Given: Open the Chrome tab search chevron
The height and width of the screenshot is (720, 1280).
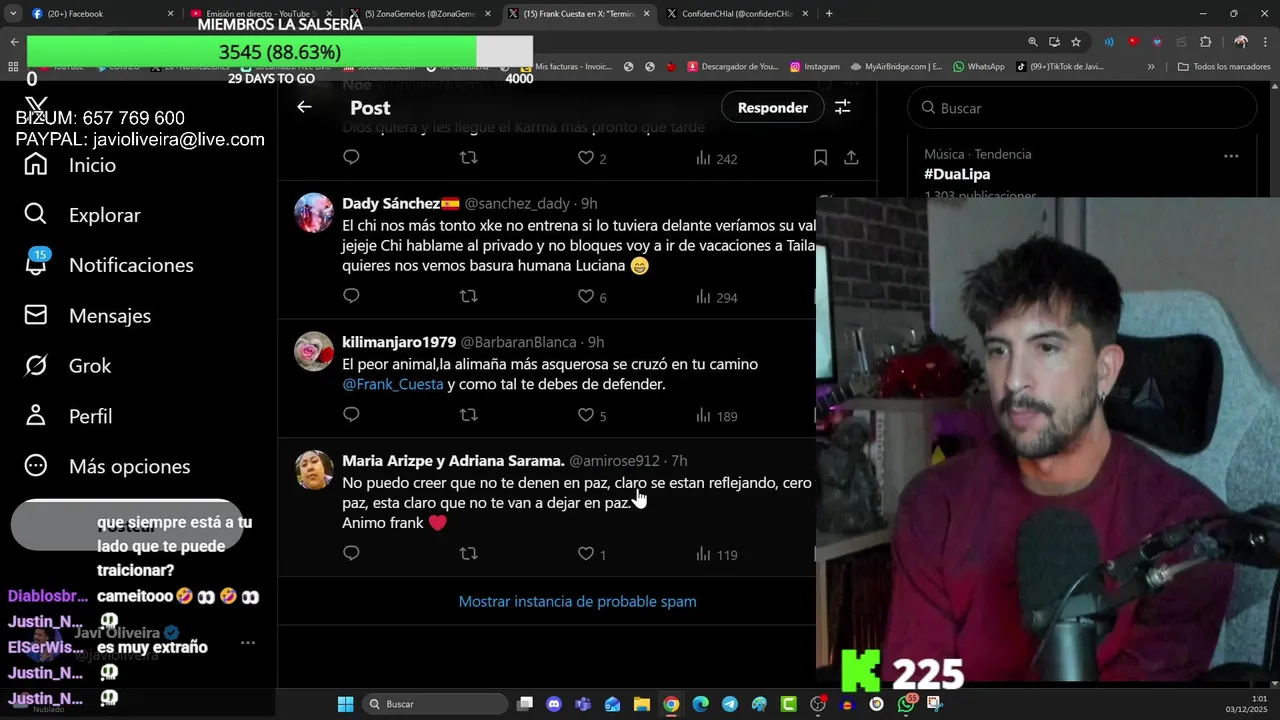Looking at the screenshot, I should click(x=14, y=14).
